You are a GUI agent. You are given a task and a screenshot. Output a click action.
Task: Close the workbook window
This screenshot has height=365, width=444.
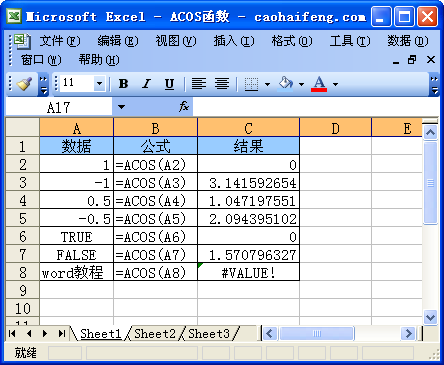(431, 60)
